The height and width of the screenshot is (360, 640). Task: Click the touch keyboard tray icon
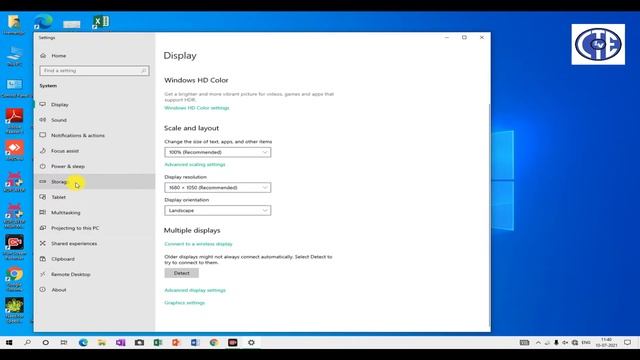(524, 342)
